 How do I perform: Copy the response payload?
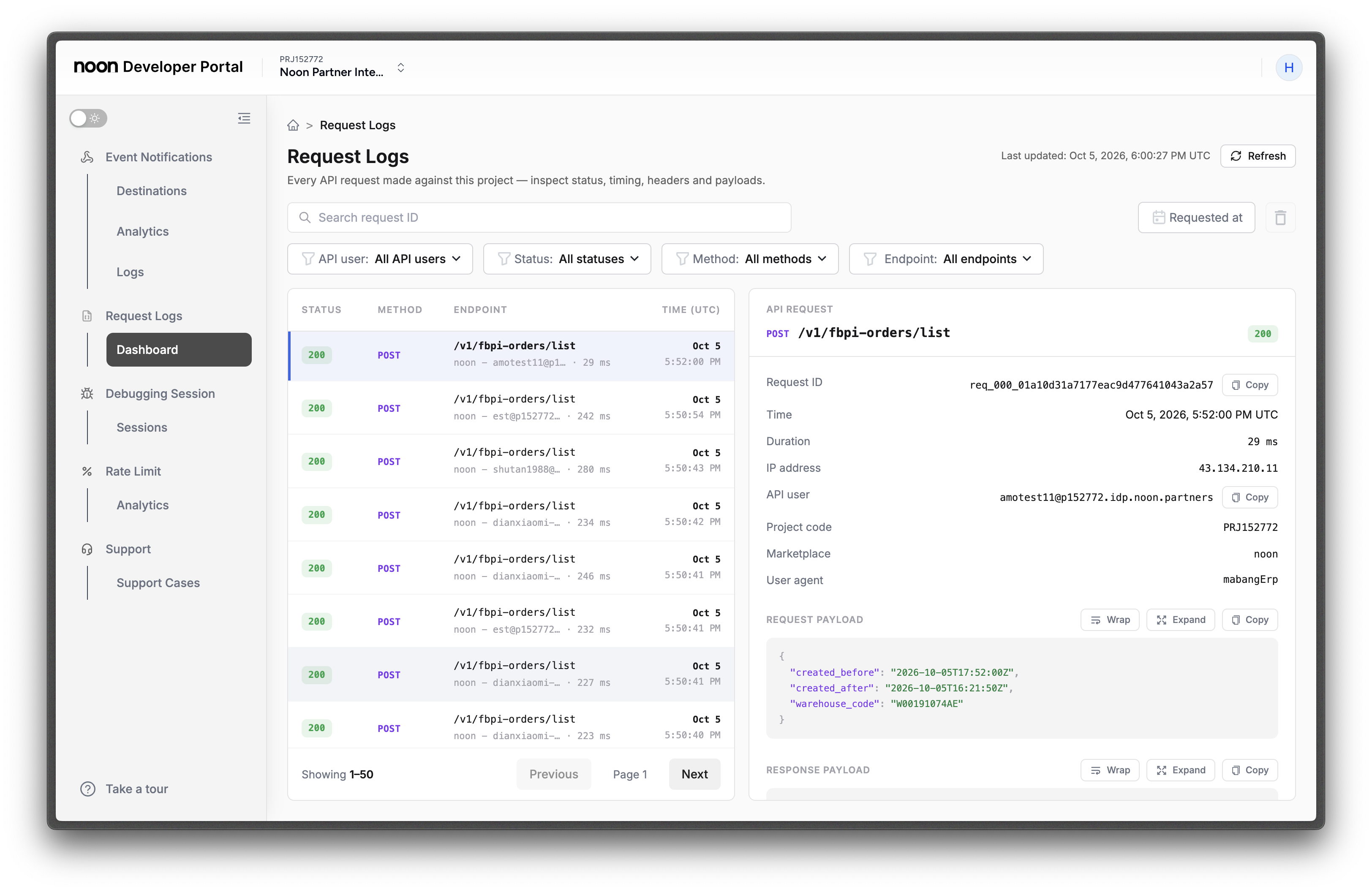1250,770
